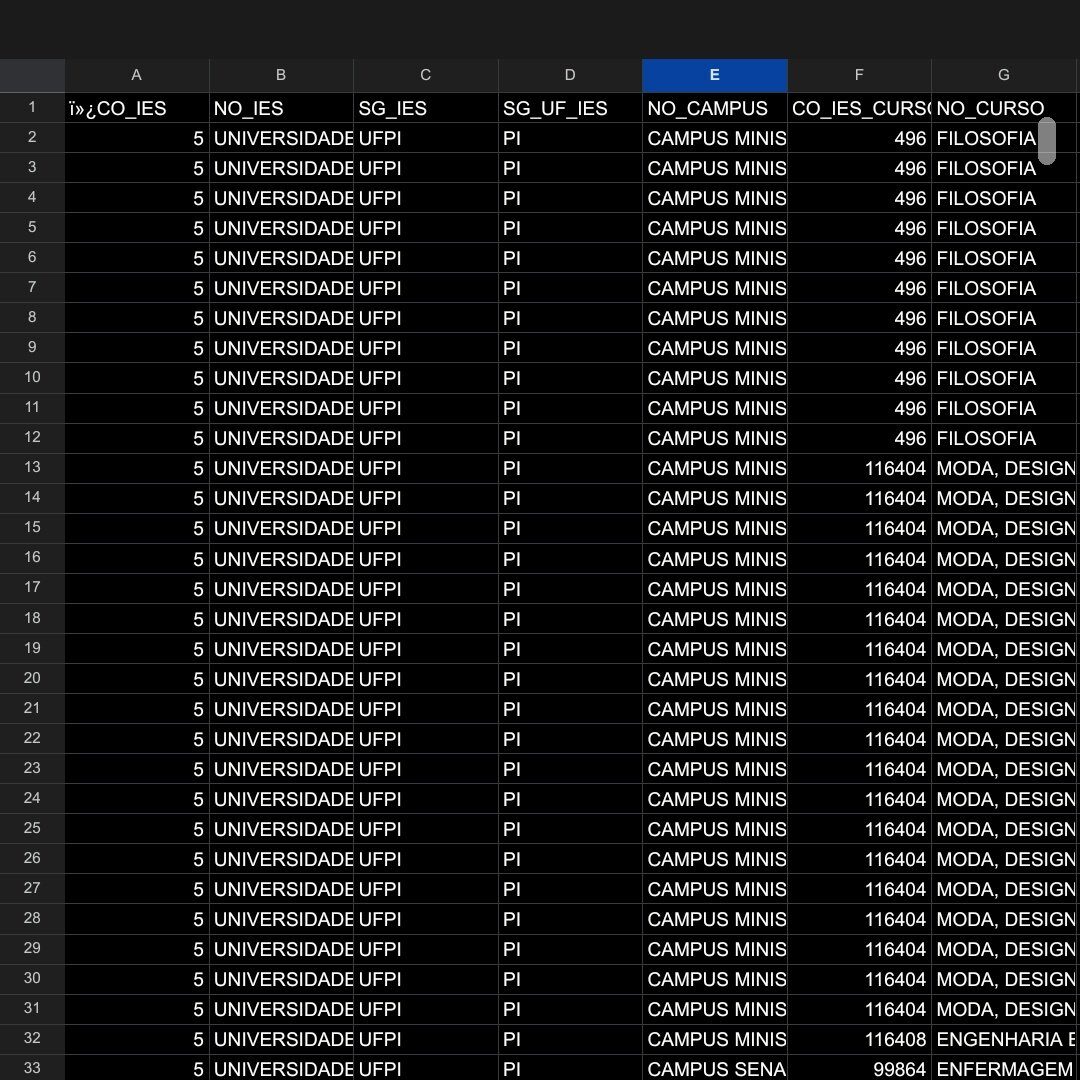The height and width of the screenshot is (1080, 1080).
Task: Click the 99864 cell in row 33
Action: [x=859, y=1068]
